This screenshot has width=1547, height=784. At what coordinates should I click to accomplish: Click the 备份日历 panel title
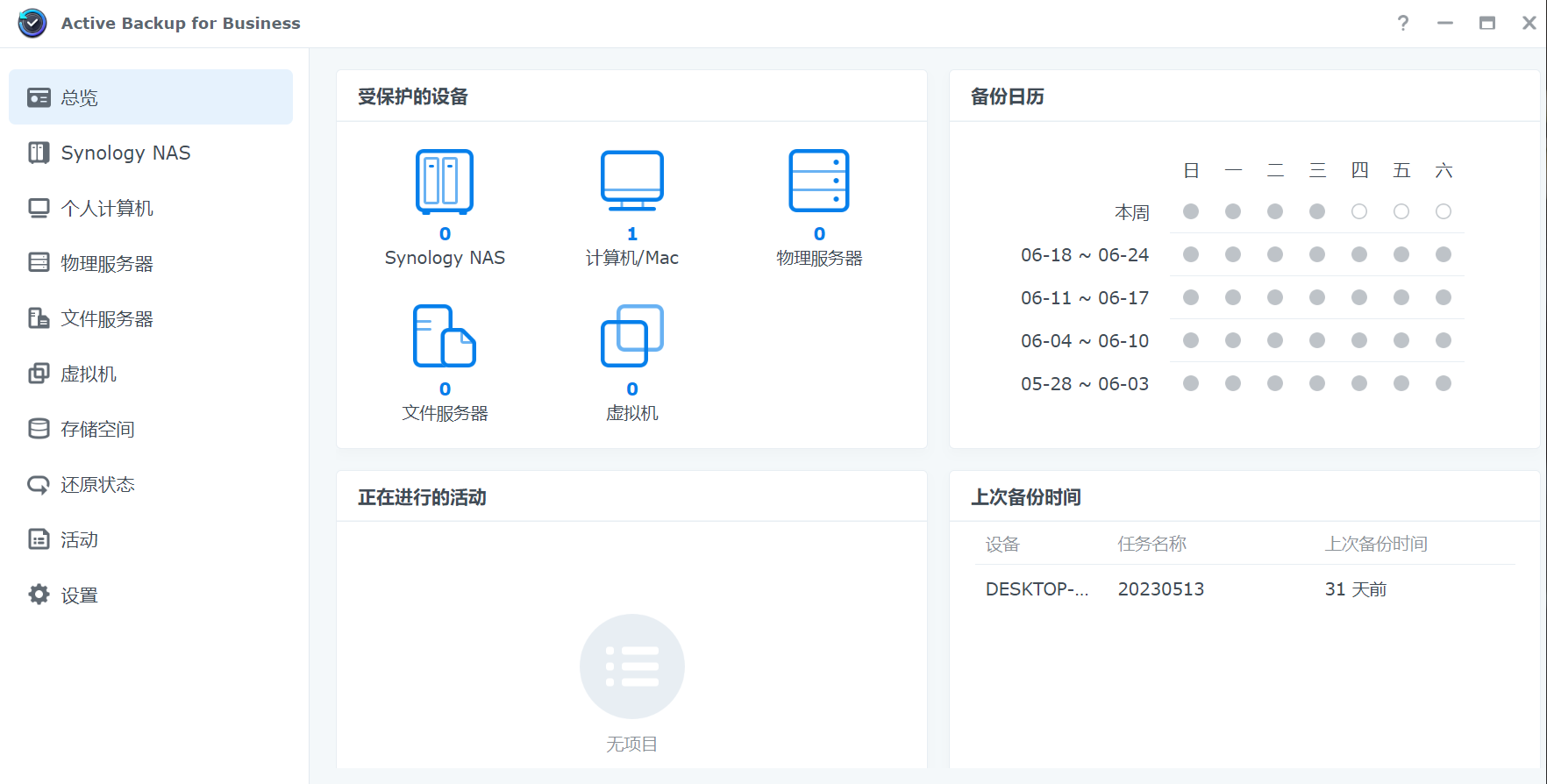1008,96
